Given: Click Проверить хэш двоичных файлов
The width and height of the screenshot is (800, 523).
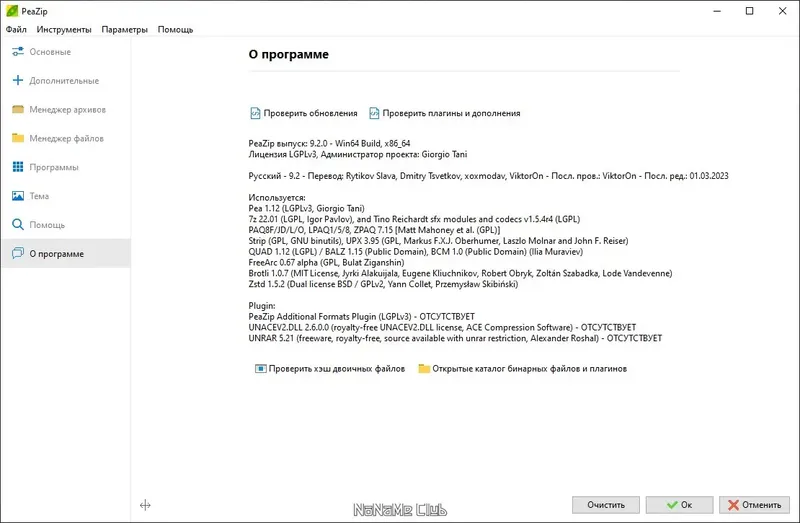Looking at the screenshot, I should point(337,369).
